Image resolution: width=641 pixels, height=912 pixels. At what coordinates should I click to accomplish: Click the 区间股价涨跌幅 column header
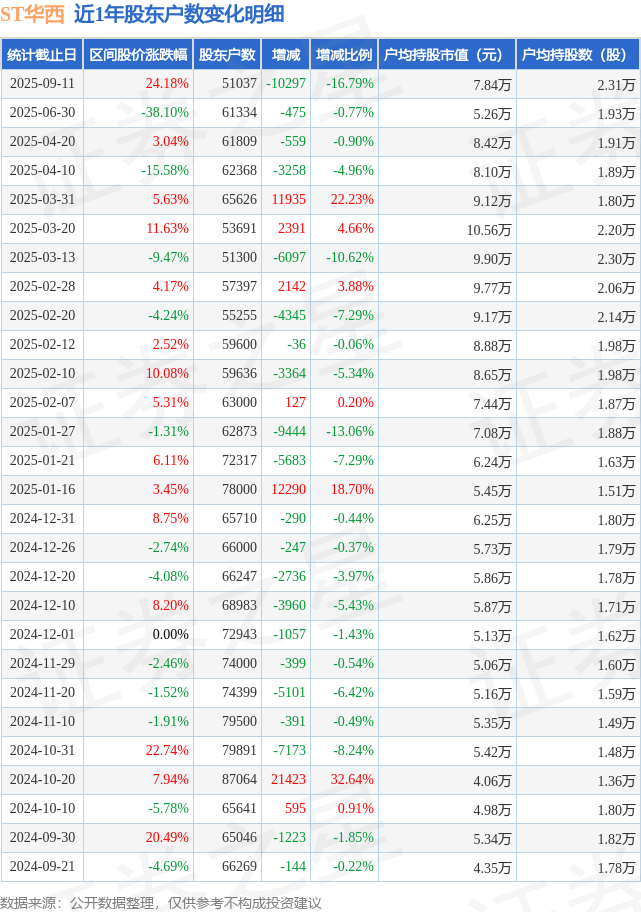[x=138, y=55]
